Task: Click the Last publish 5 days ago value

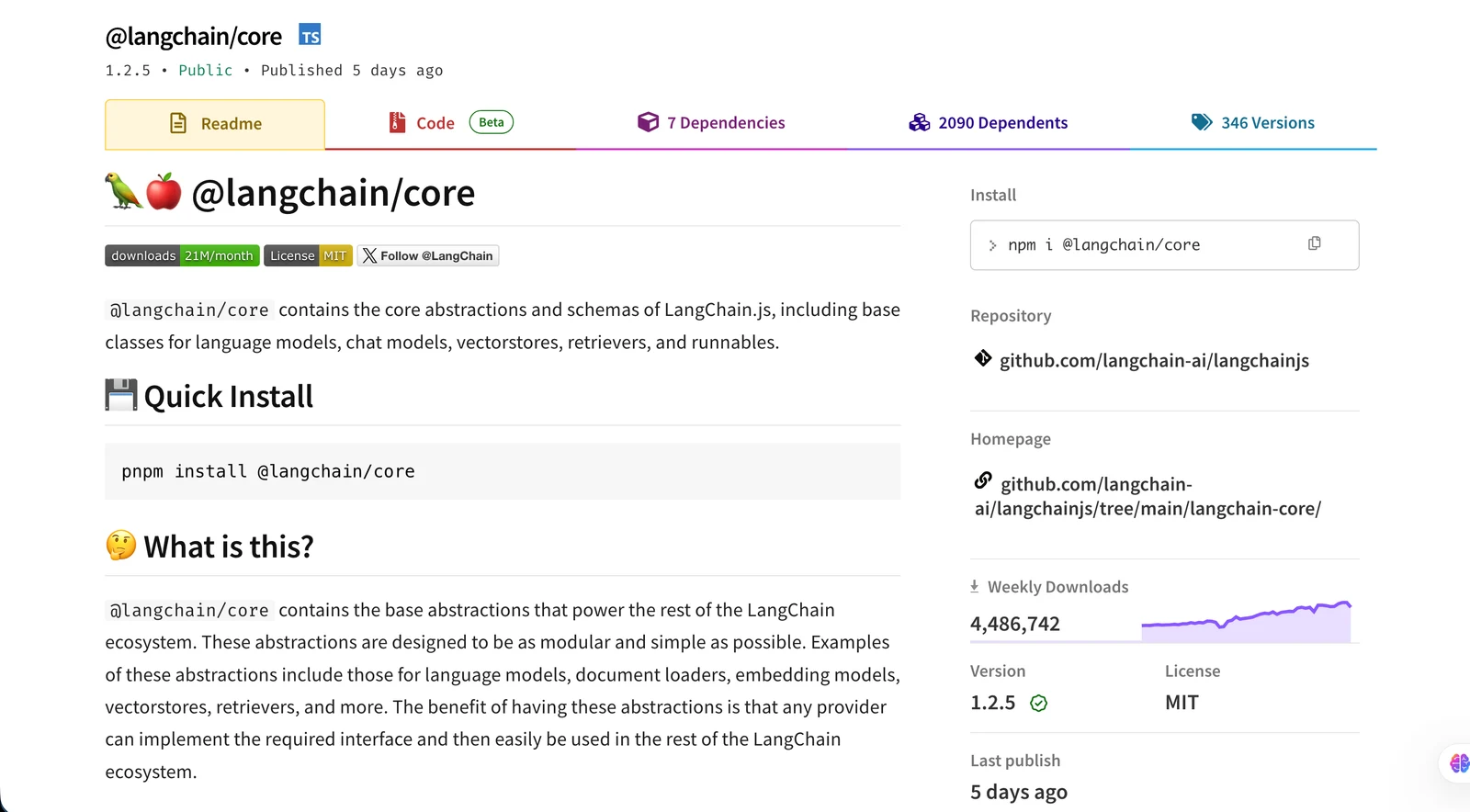Action: click(1019, 792)
